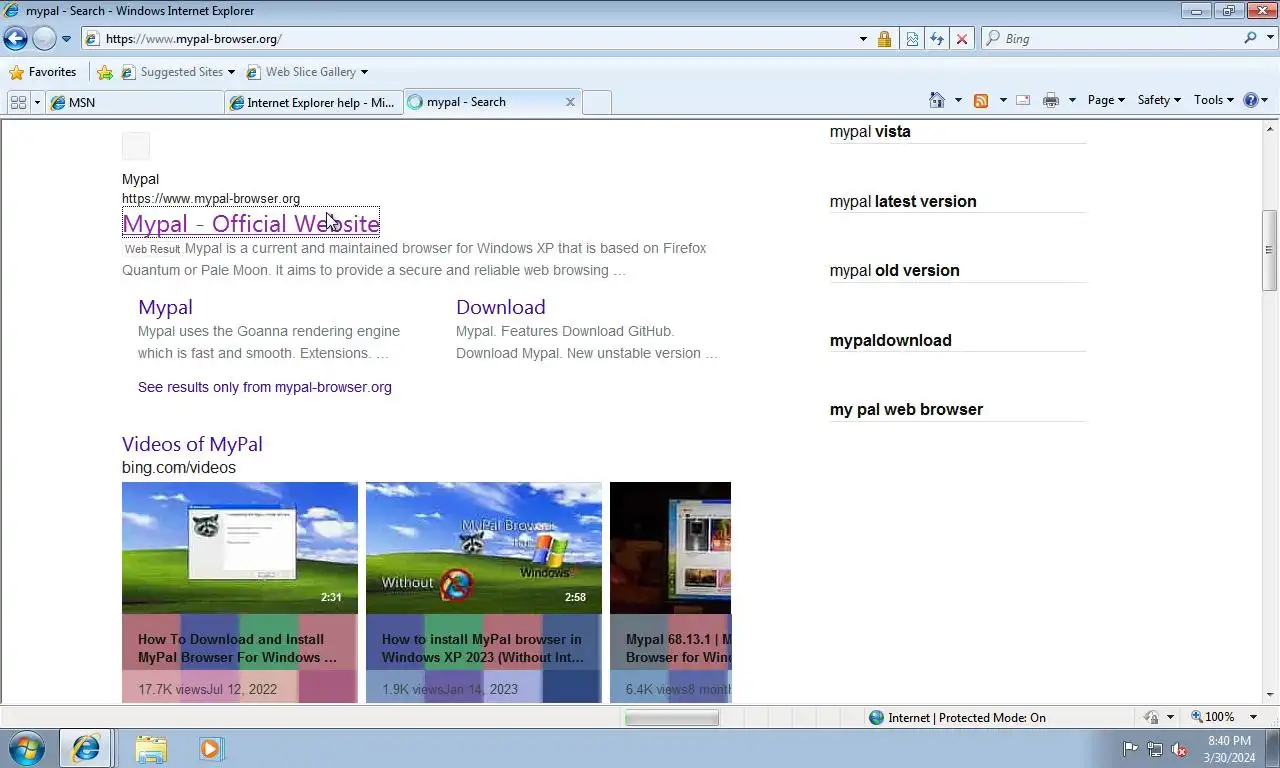Open zoom level dropdown arrow

point(1253,717)
